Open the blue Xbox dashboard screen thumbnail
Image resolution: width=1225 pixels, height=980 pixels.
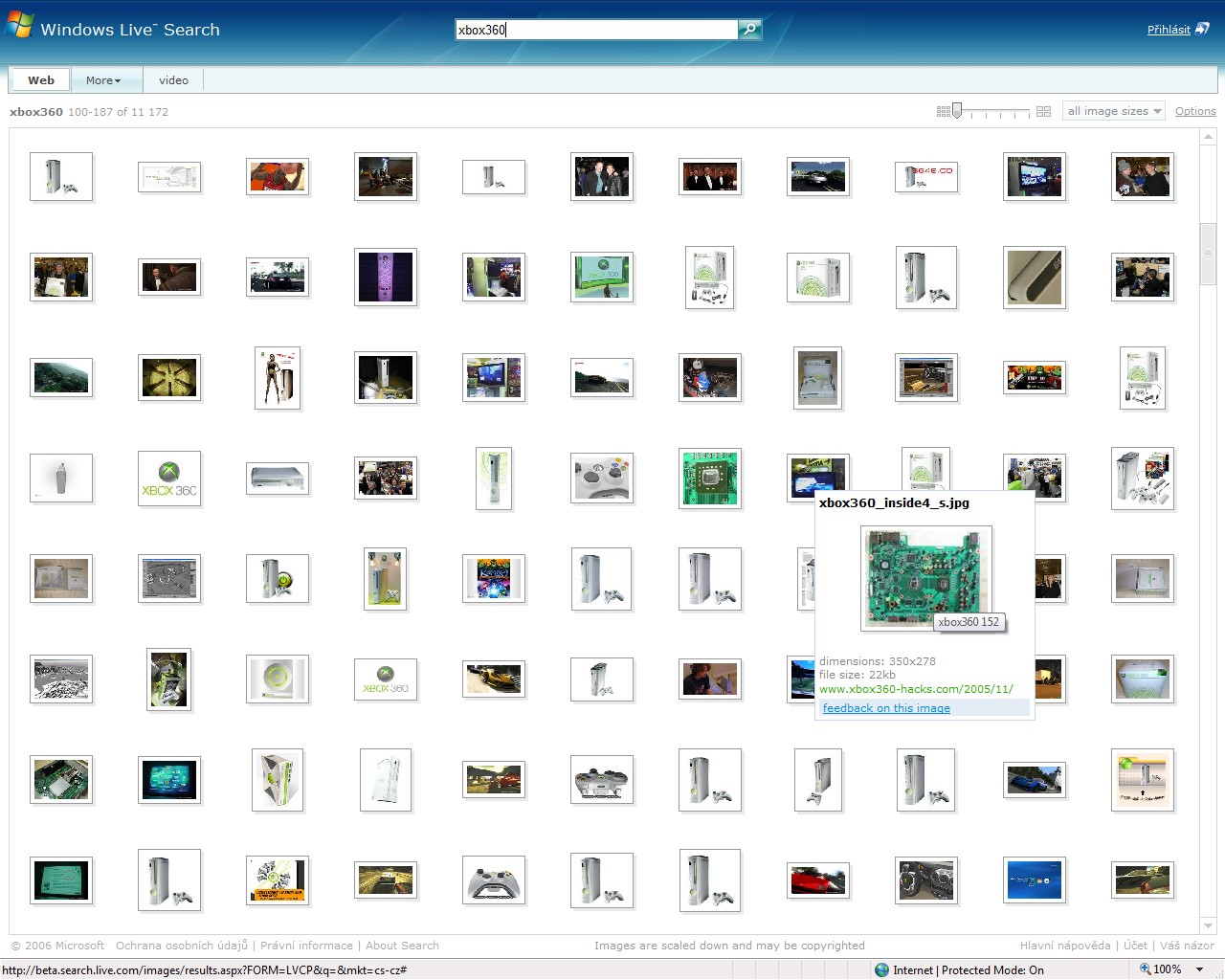[1035, 880]
